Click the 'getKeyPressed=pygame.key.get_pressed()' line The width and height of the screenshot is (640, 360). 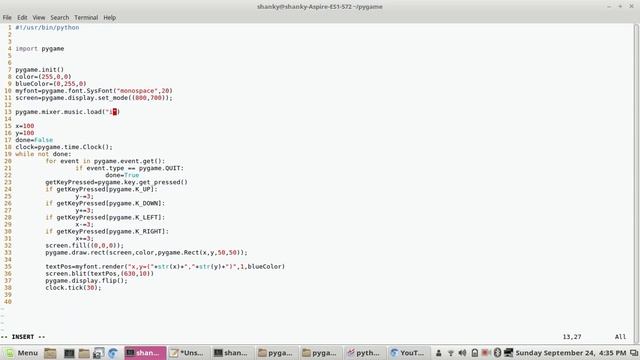tap(116, 182)
